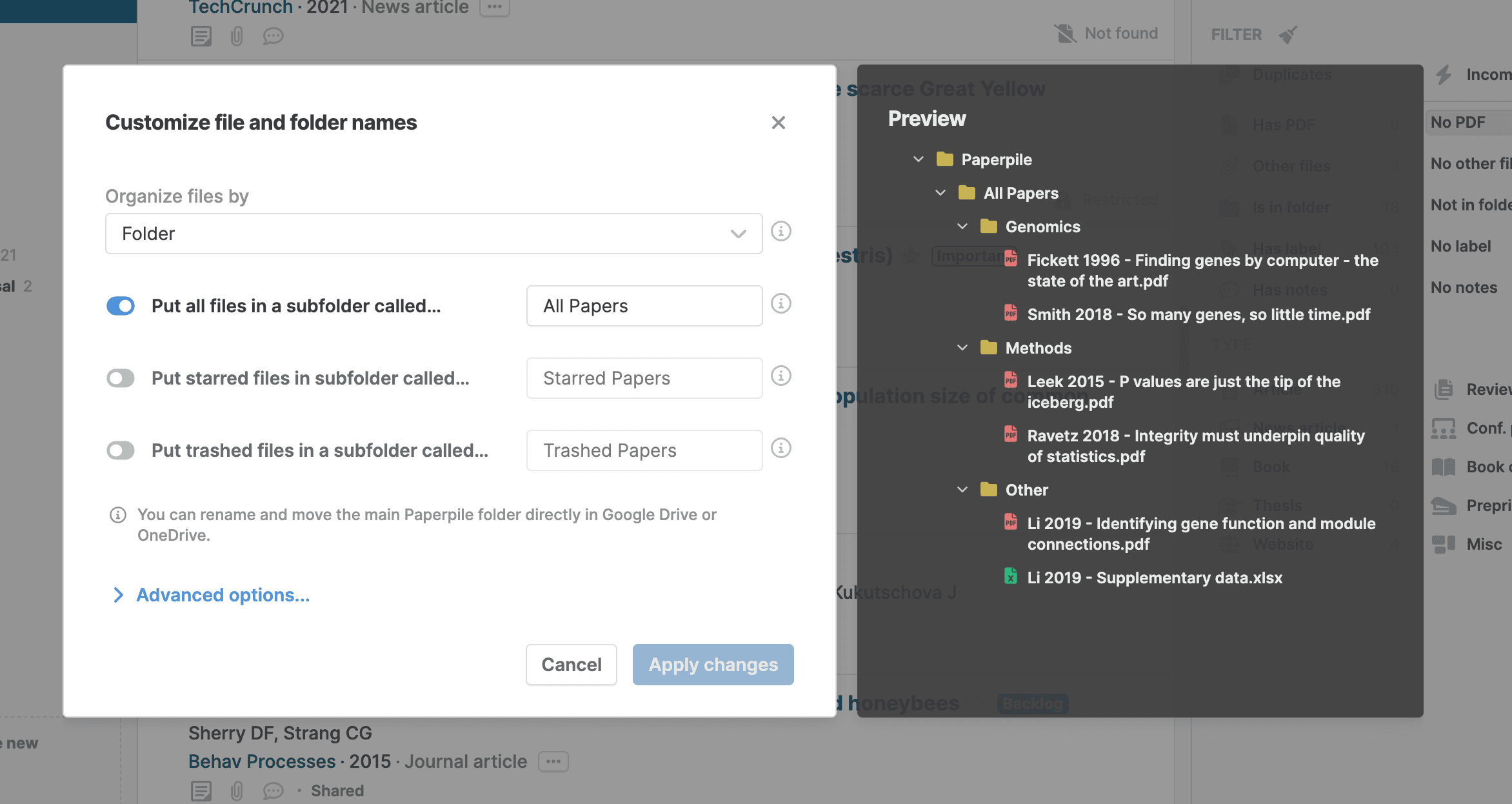Click info icon beside Organize files by dropdown

tap(781, 231)
